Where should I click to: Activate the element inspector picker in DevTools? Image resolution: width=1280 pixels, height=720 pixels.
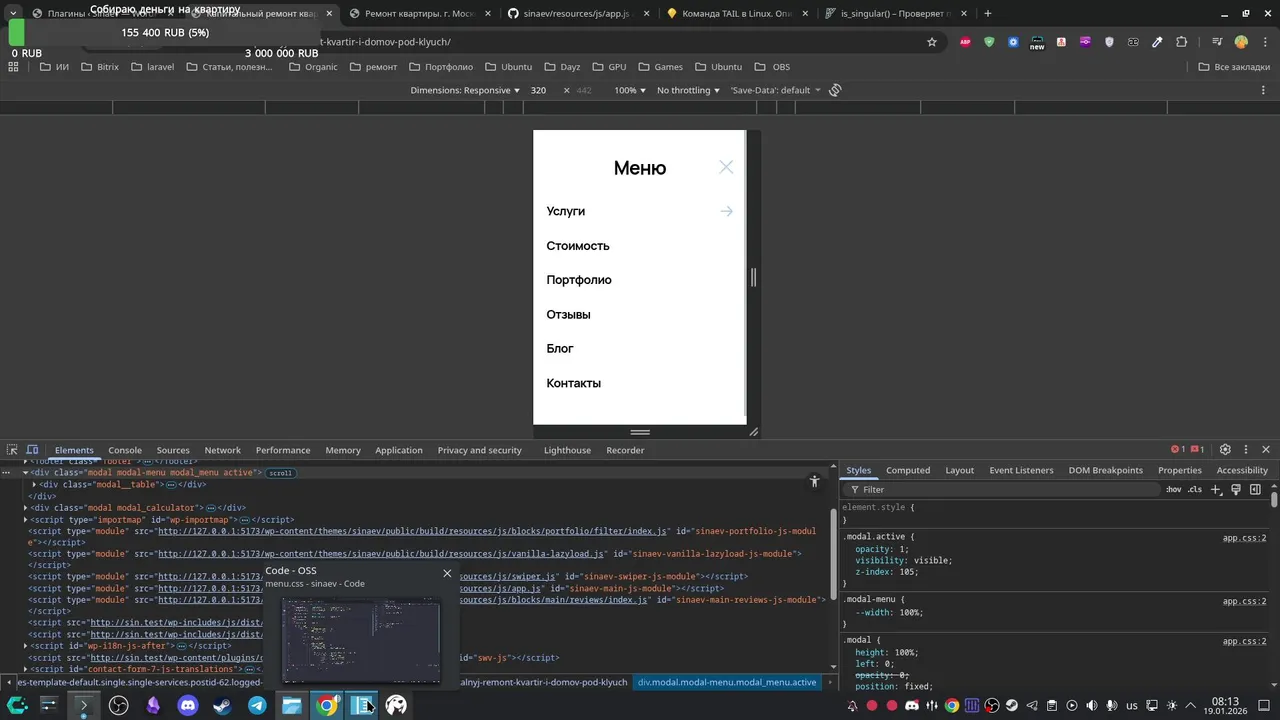pyautogui.click(x=13, y=450)
